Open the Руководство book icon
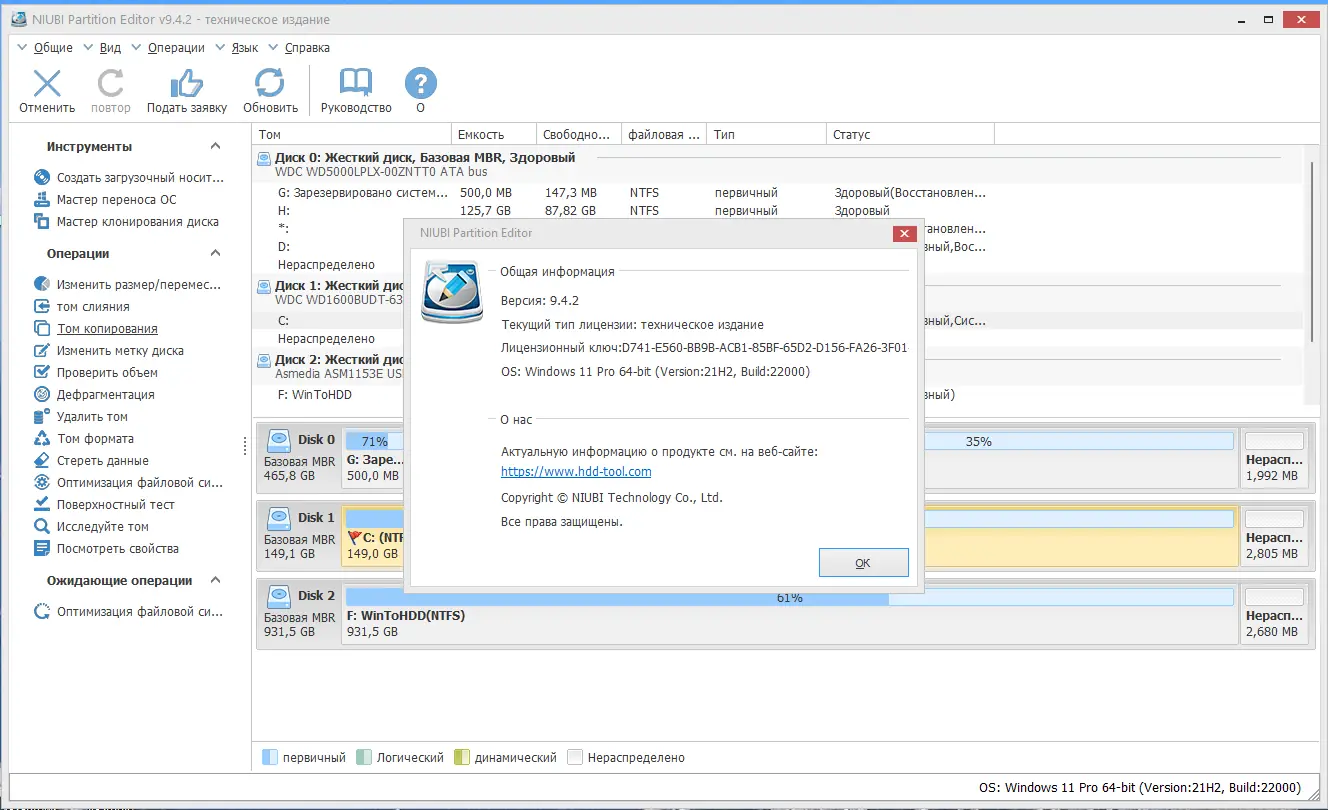Screen dimensions: 1328x810 356,84
